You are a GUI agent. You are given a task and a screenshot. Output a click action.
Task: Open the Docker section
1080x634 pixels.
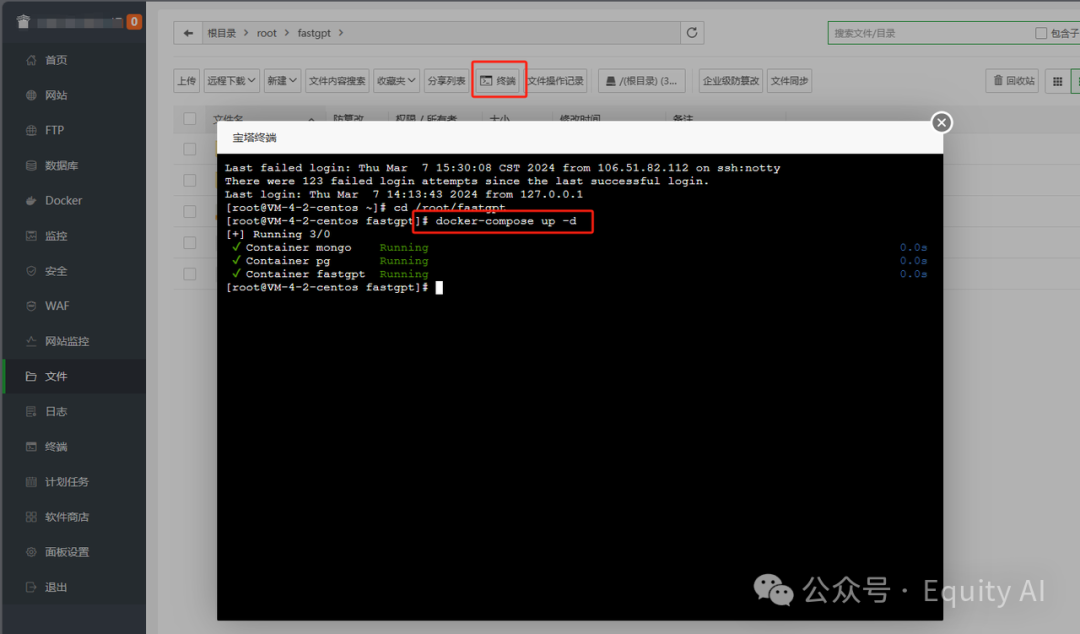click(63, 201)
